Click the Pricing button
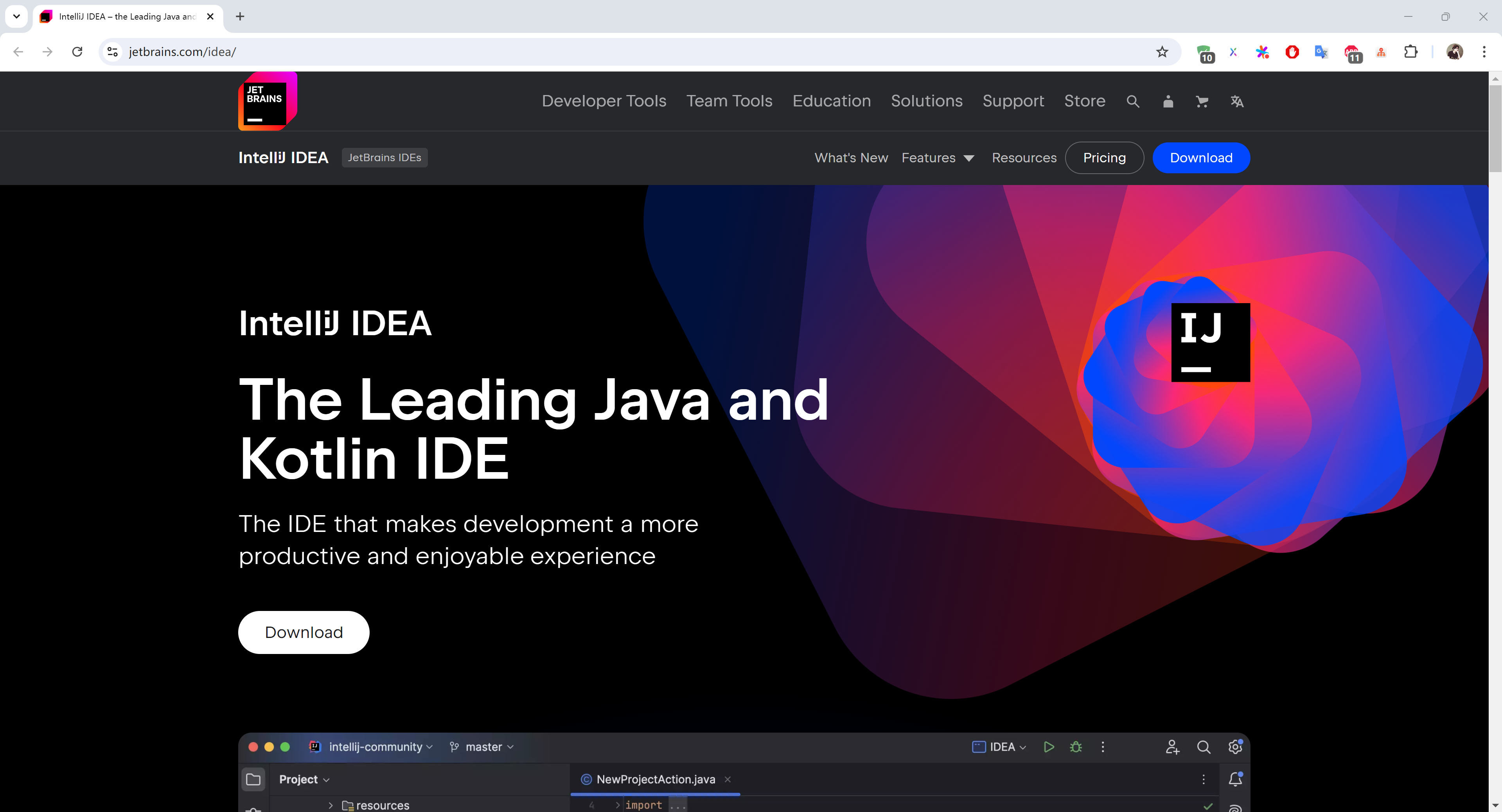This screenshot has width=1502, height=812. tap(1104, 158)
